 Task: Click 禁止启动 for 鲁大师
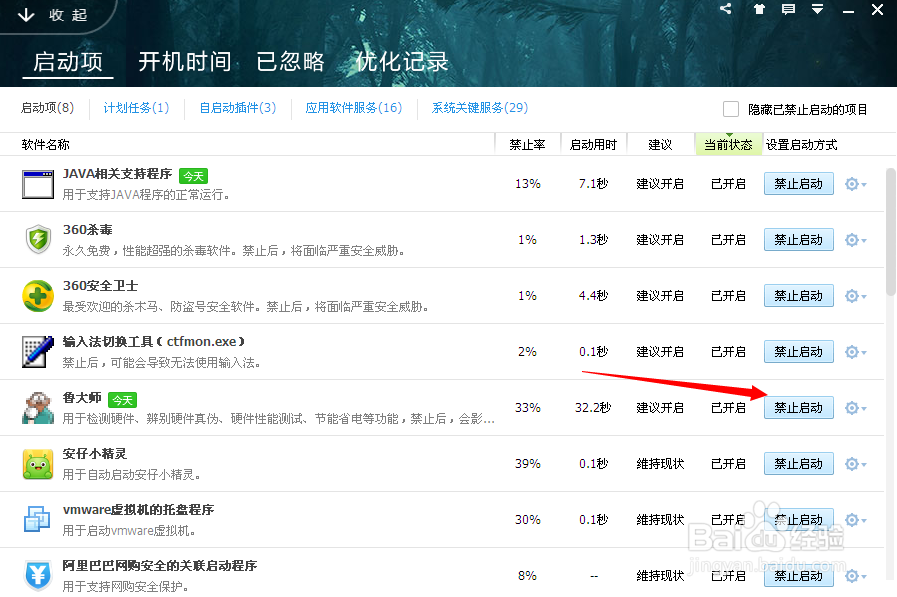(799, 408)
